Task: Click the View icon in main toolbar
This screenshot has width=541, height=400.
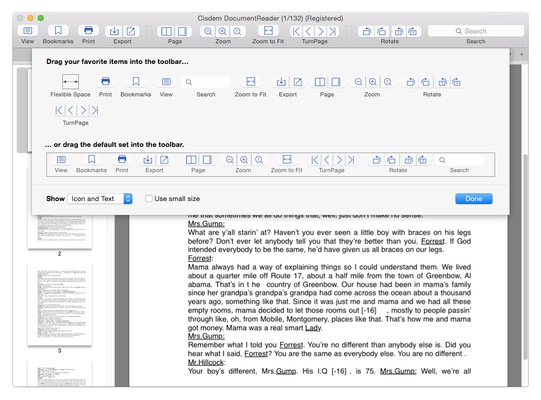Action: tap(28, 31)
